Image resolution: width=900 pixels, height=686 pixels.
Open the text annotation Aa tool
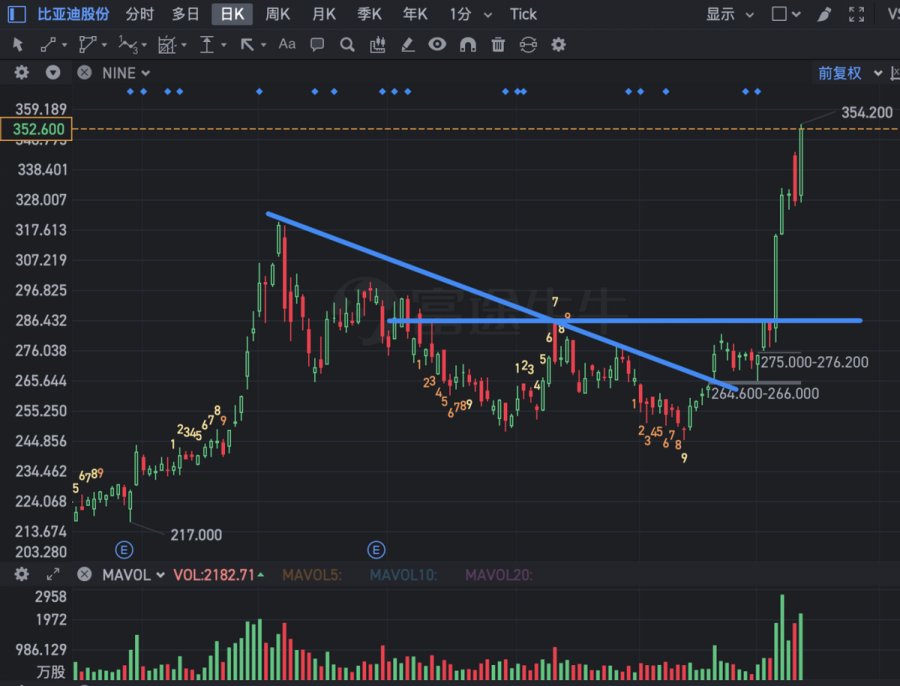pos(287,44)
